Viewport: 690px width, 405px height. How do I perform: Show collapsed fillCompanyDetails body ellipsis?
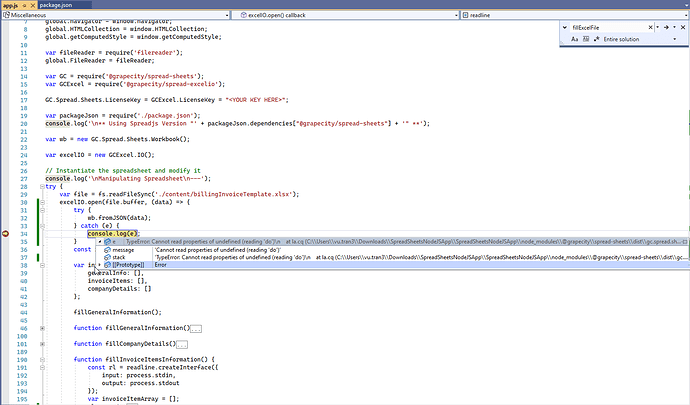tap(182, 345)
